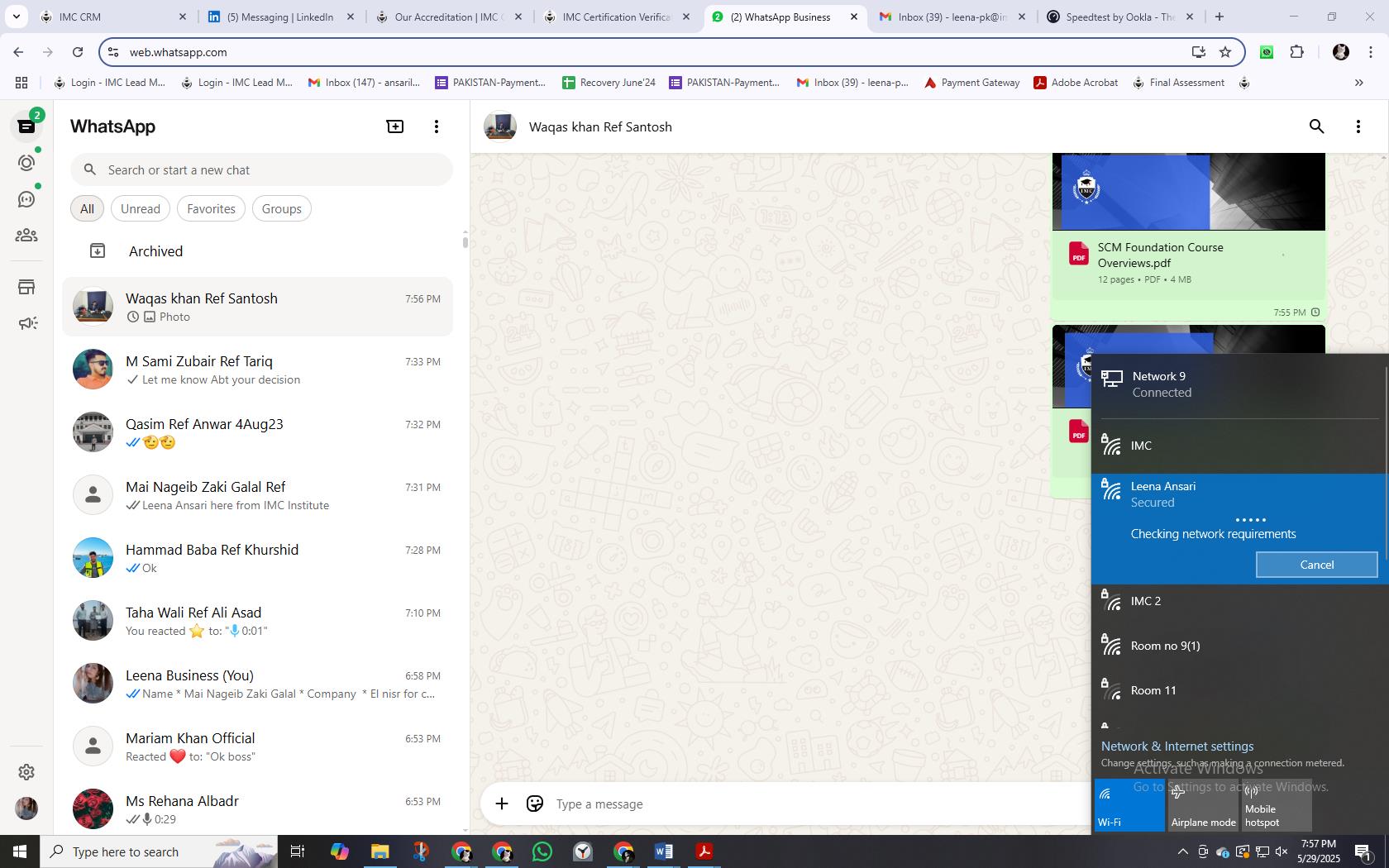Select the All chat filter
The height and width of the screenshot is (868, 1389).
tap(87, 208)
